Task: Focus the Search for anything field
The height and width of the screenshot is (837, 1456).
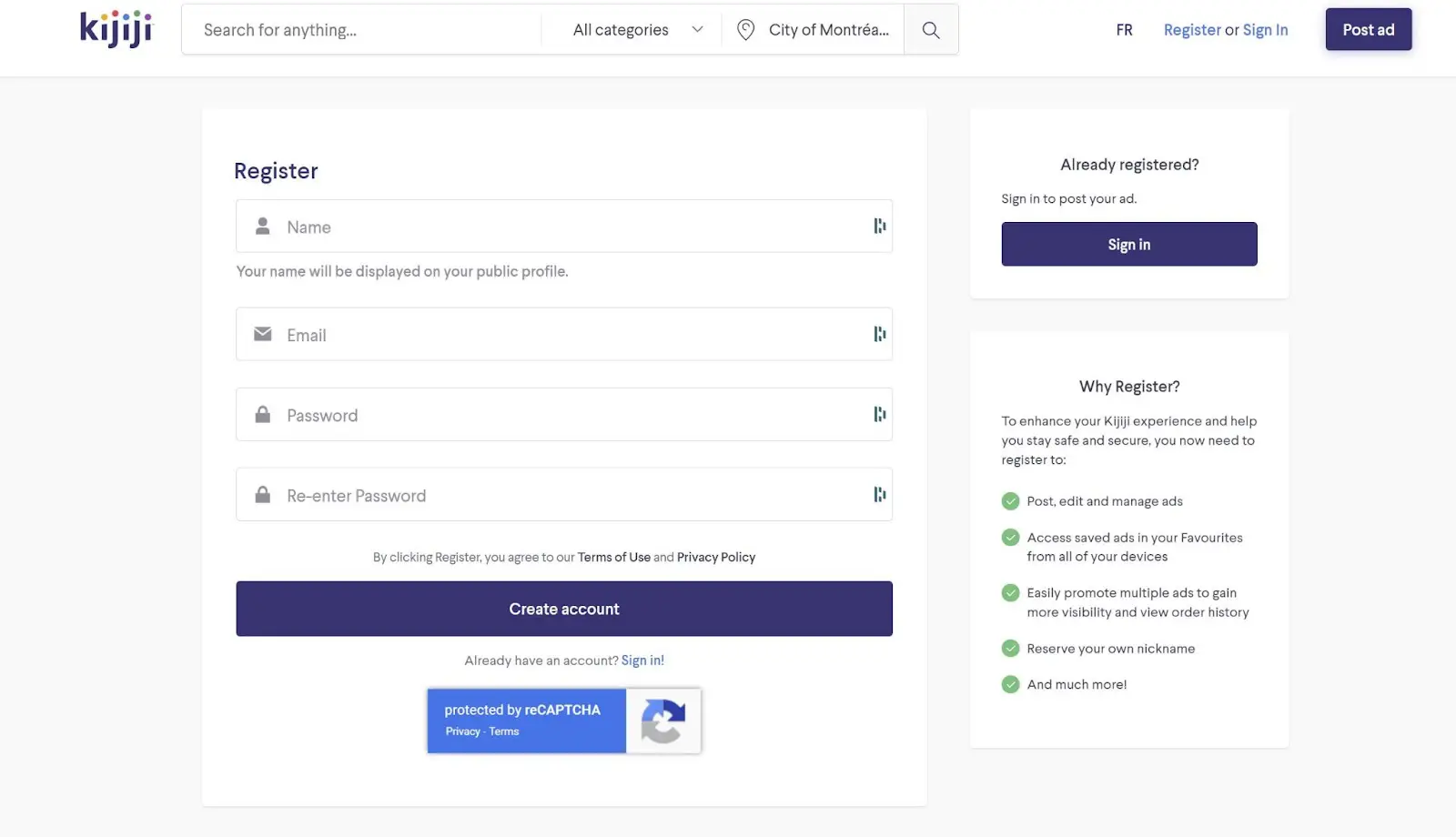Action: click(x=364, y=30)
